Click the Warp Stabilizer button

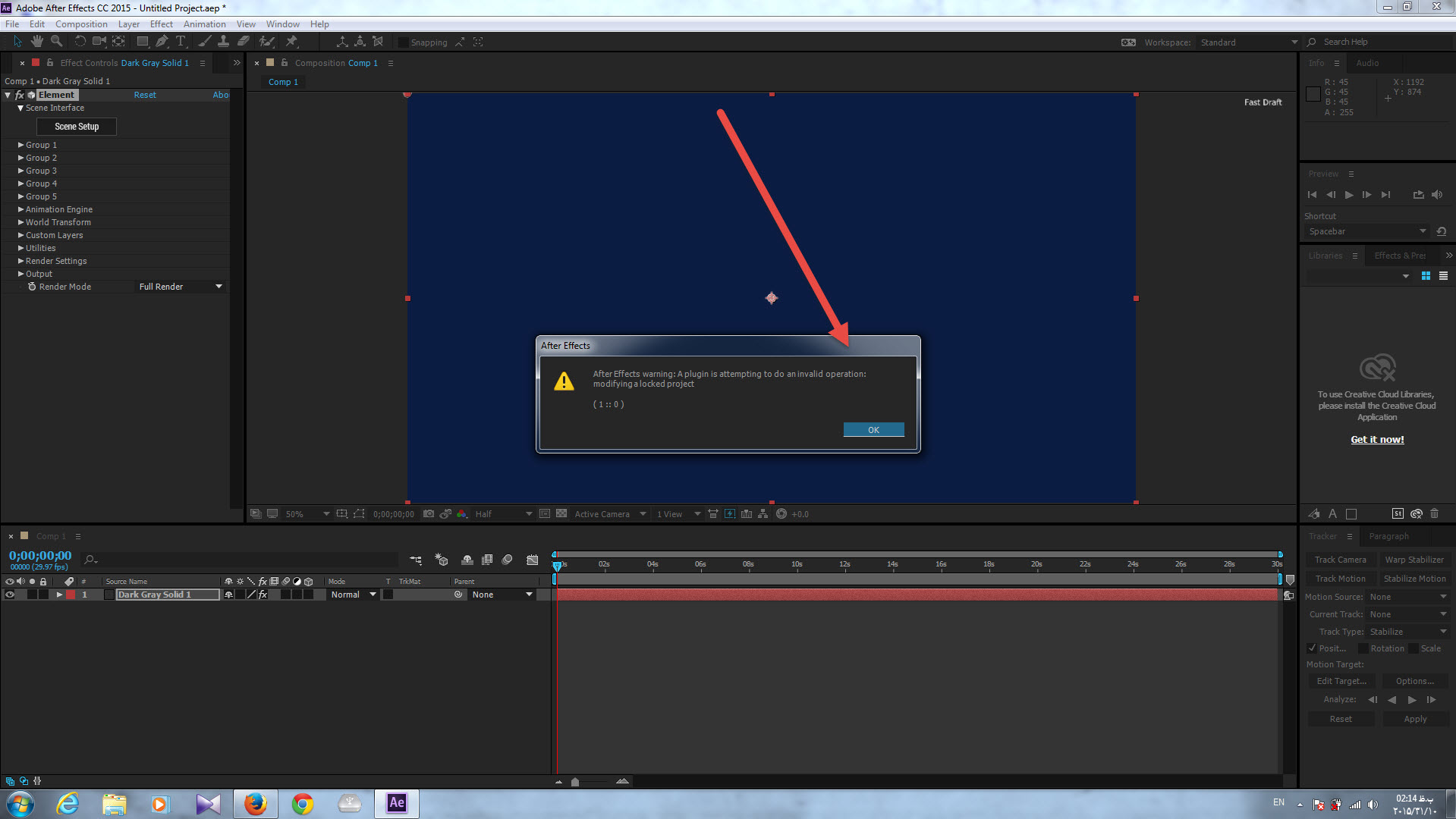[1414, 560]
